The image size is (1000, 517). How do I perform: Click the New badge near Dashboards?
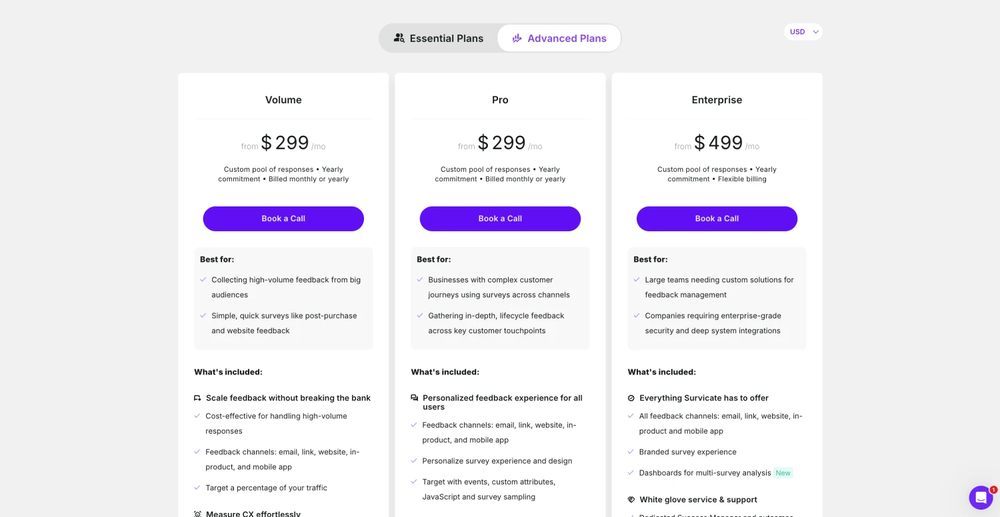(x=783, y=473)
